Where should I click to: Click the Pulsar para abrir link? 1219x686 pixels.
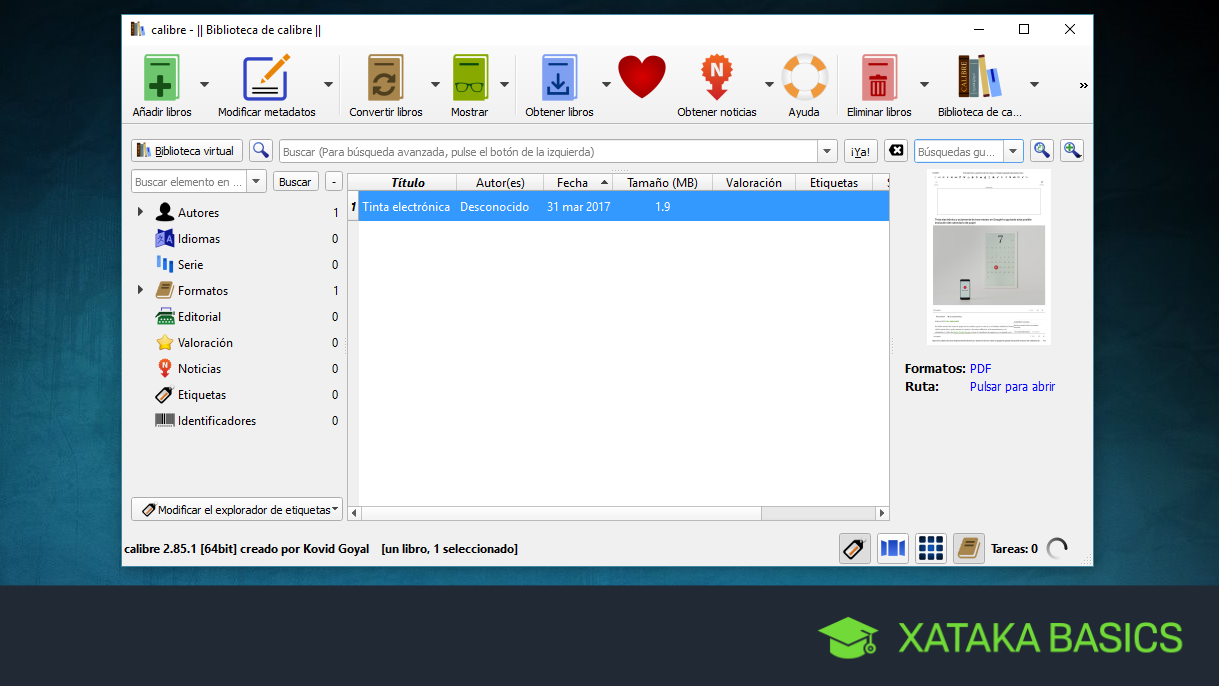click(x=1012, y=386)
